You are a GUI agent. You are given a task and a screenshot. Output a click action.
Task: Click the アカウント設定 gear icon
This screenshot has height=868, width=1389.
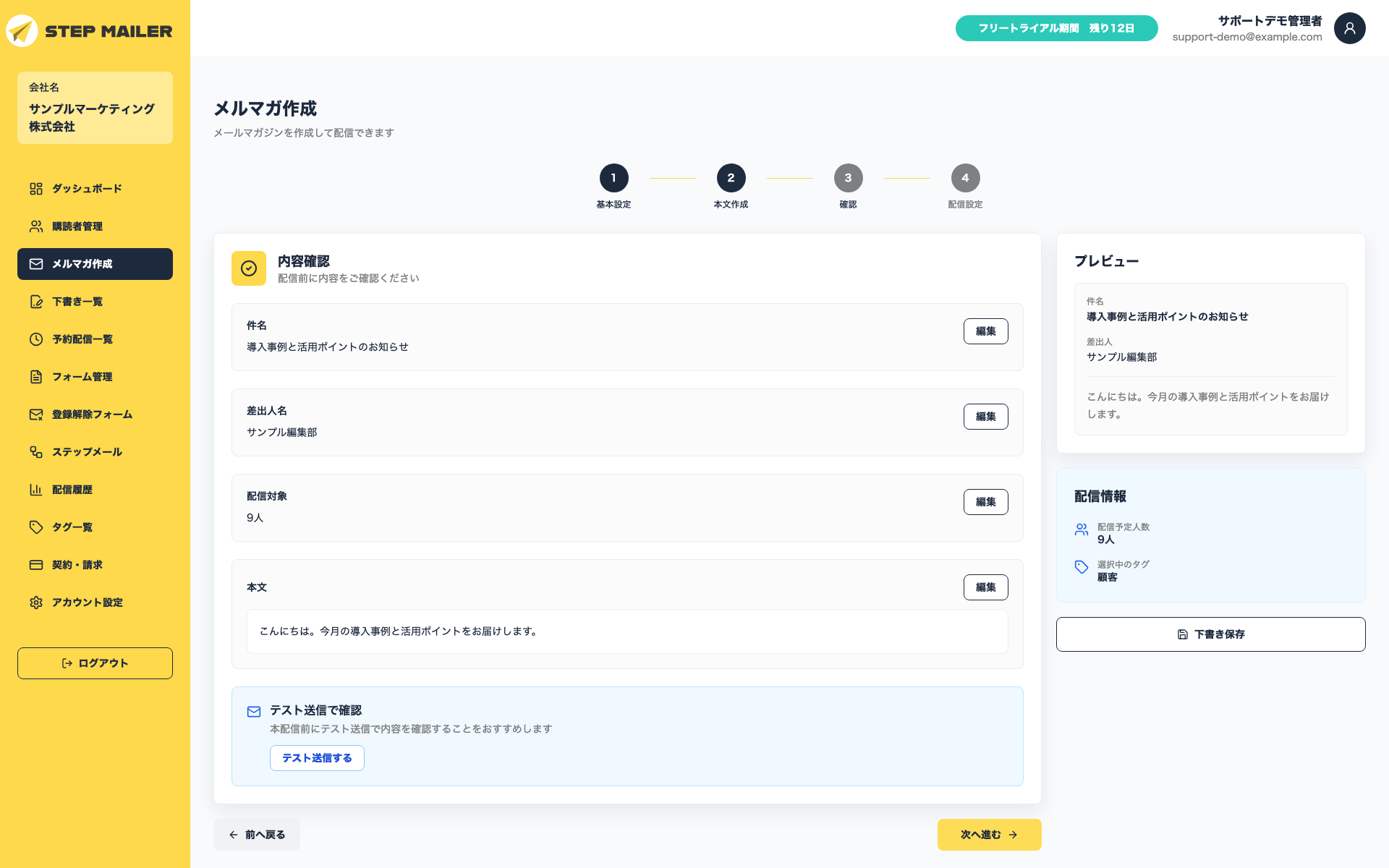pyautogui.click(x=36, y=603)
